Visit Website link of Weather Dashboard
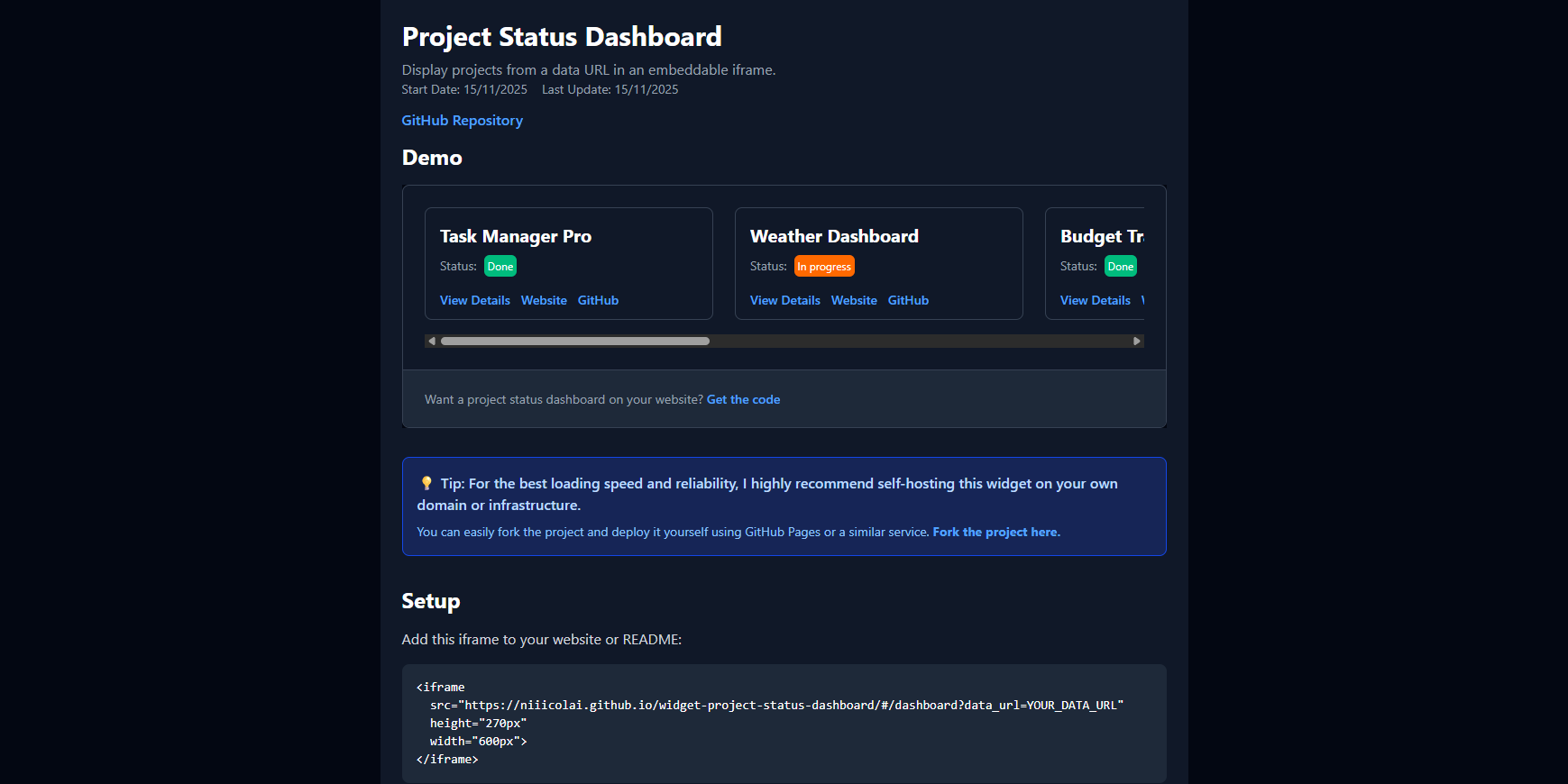 point(854,300)
